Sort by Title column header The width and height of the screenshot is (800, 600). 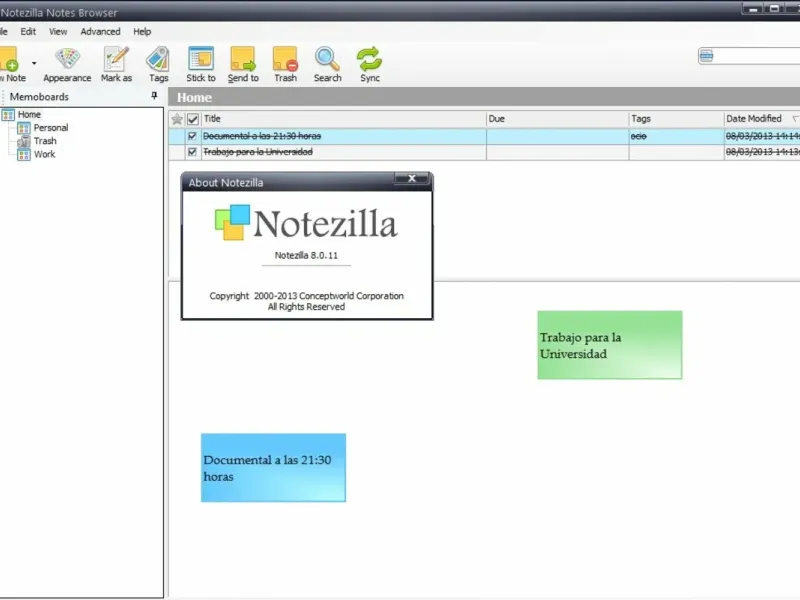[x=343, y=119]
